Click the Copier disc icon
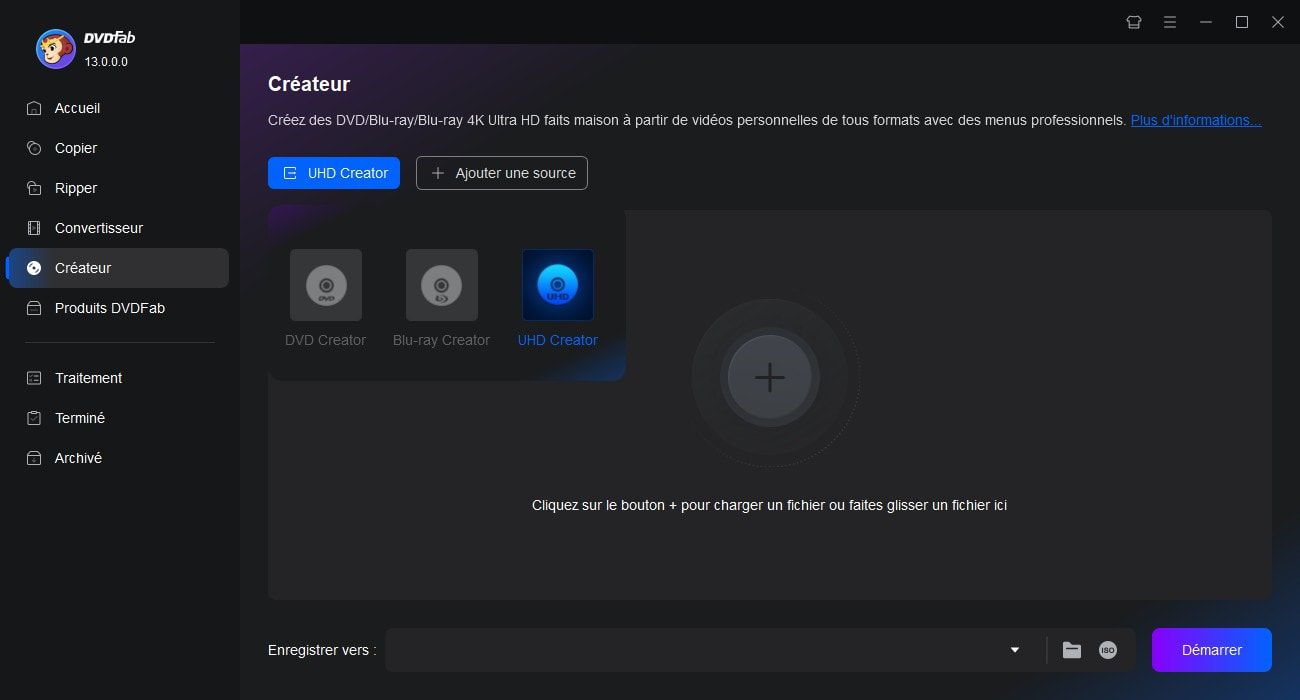 tap(34, 148)
